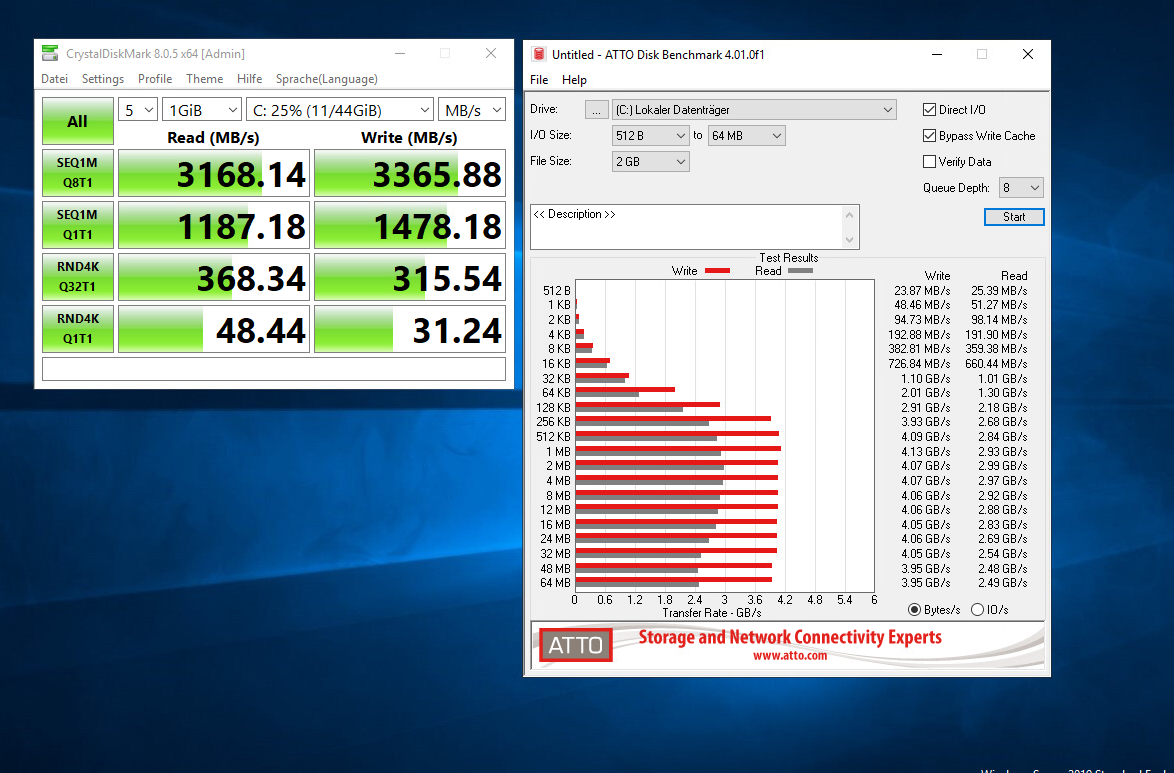Open I/O Size start dropdown 512 B
The image size is (1174, 773).
(x=651, y=136)
